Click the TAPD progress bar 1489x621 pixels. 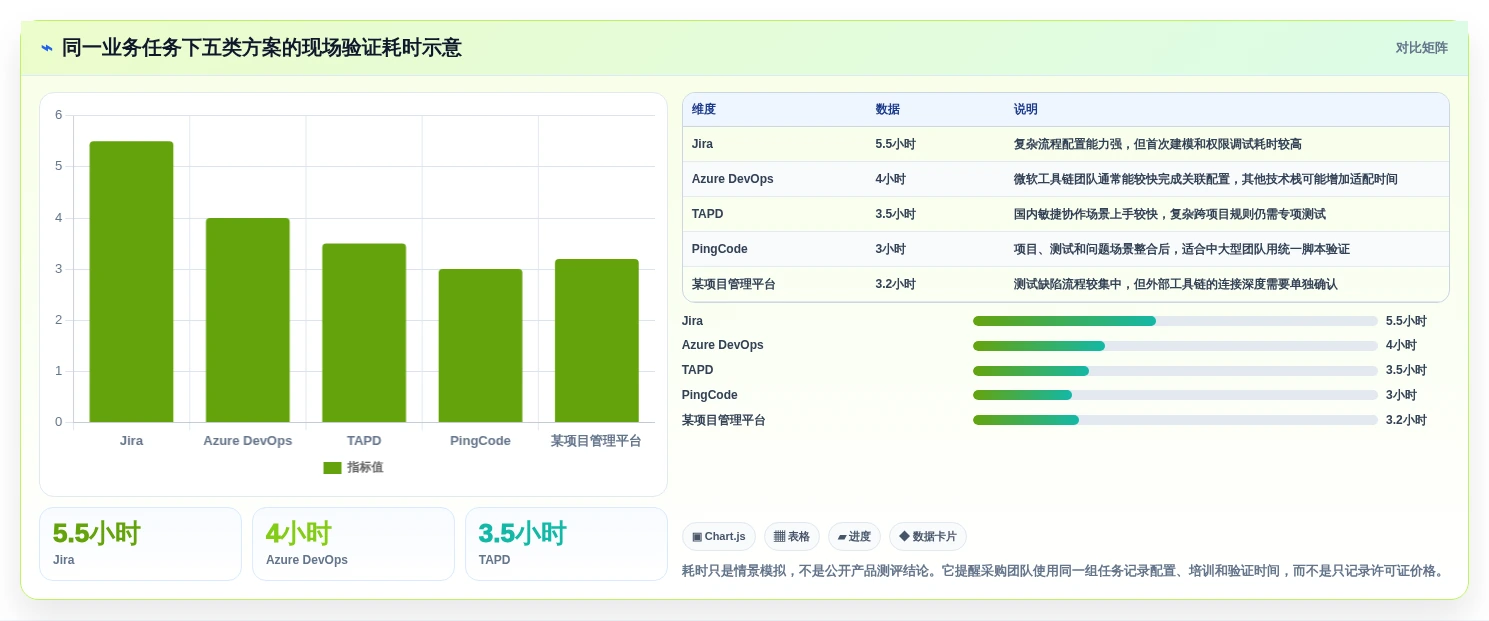[1175, 371]
